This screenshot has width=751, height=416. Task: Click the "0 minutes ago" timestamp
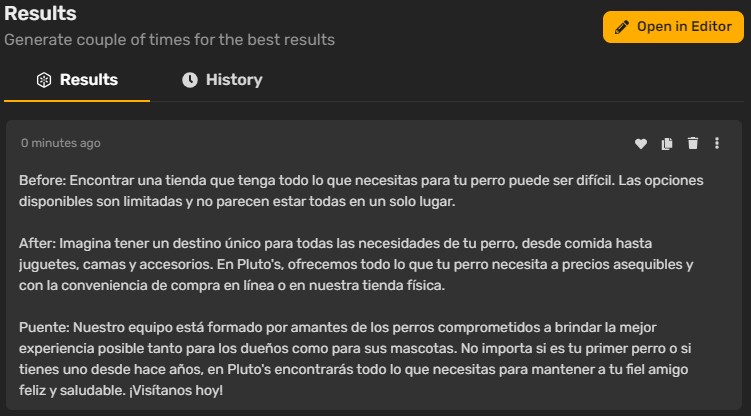coord(61,143)
